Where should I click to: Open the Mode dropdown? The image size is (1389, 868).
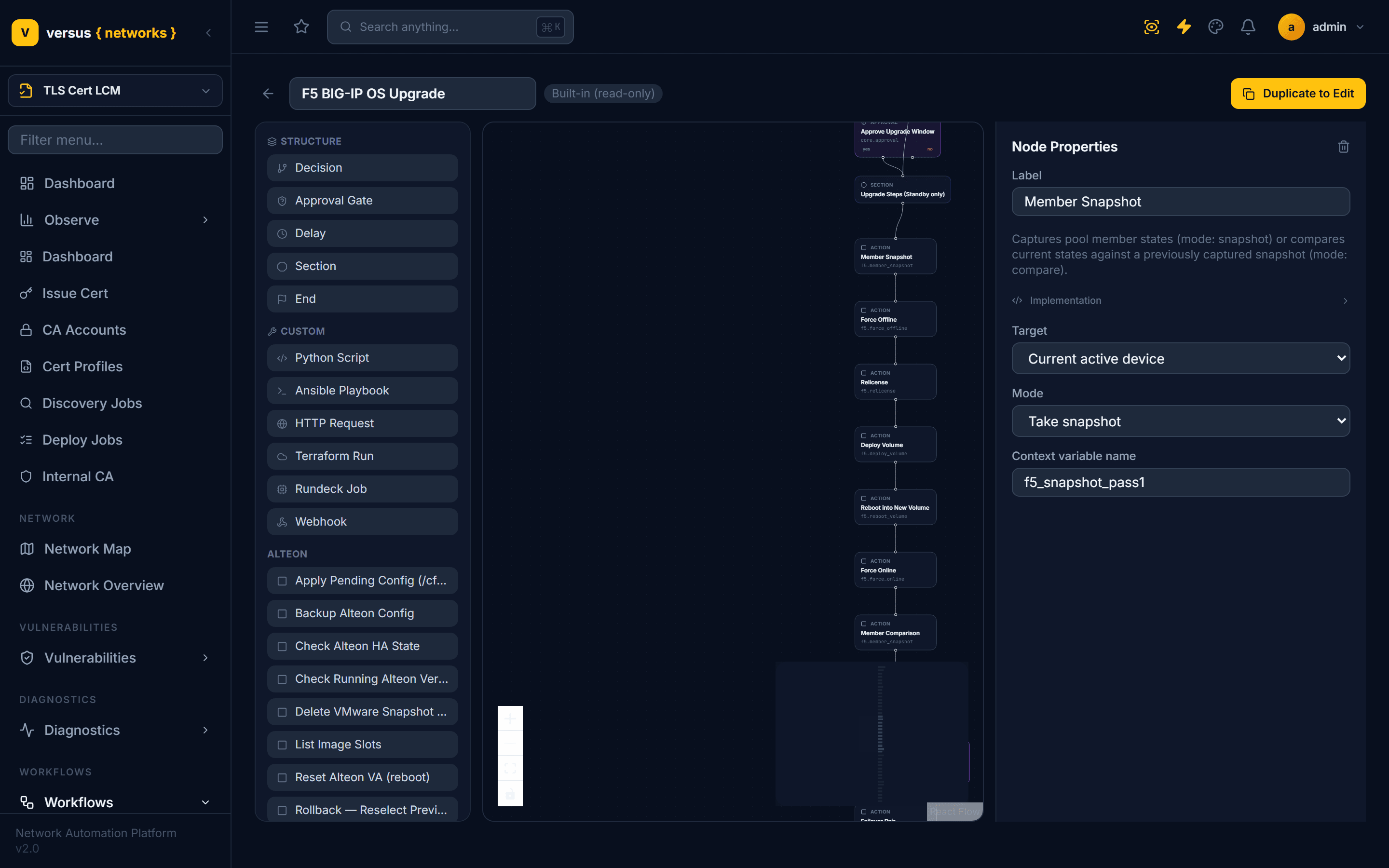tap(1180, 421)
